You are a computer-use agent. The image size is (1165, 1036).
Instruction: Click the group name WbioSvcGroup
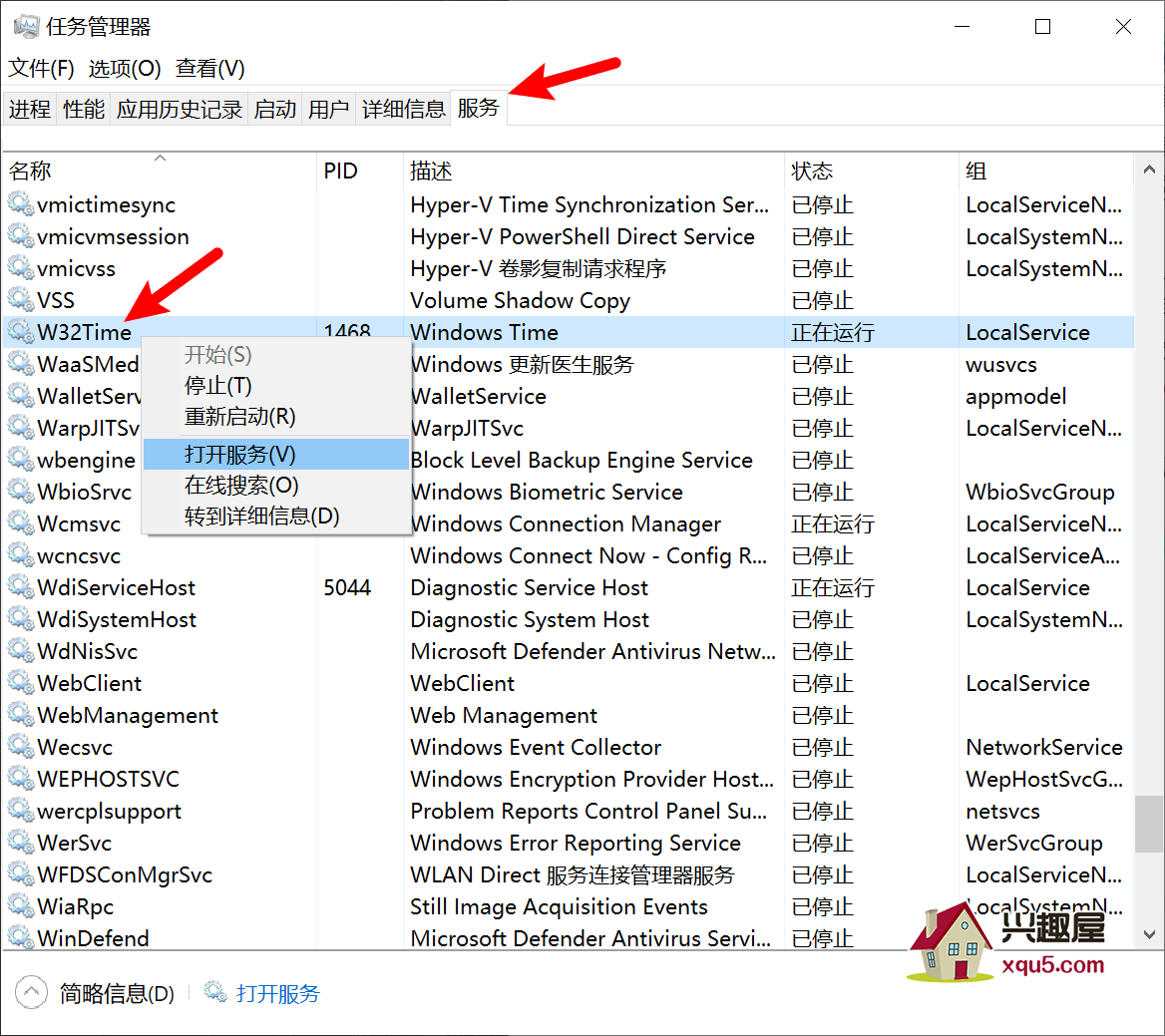1040,492
